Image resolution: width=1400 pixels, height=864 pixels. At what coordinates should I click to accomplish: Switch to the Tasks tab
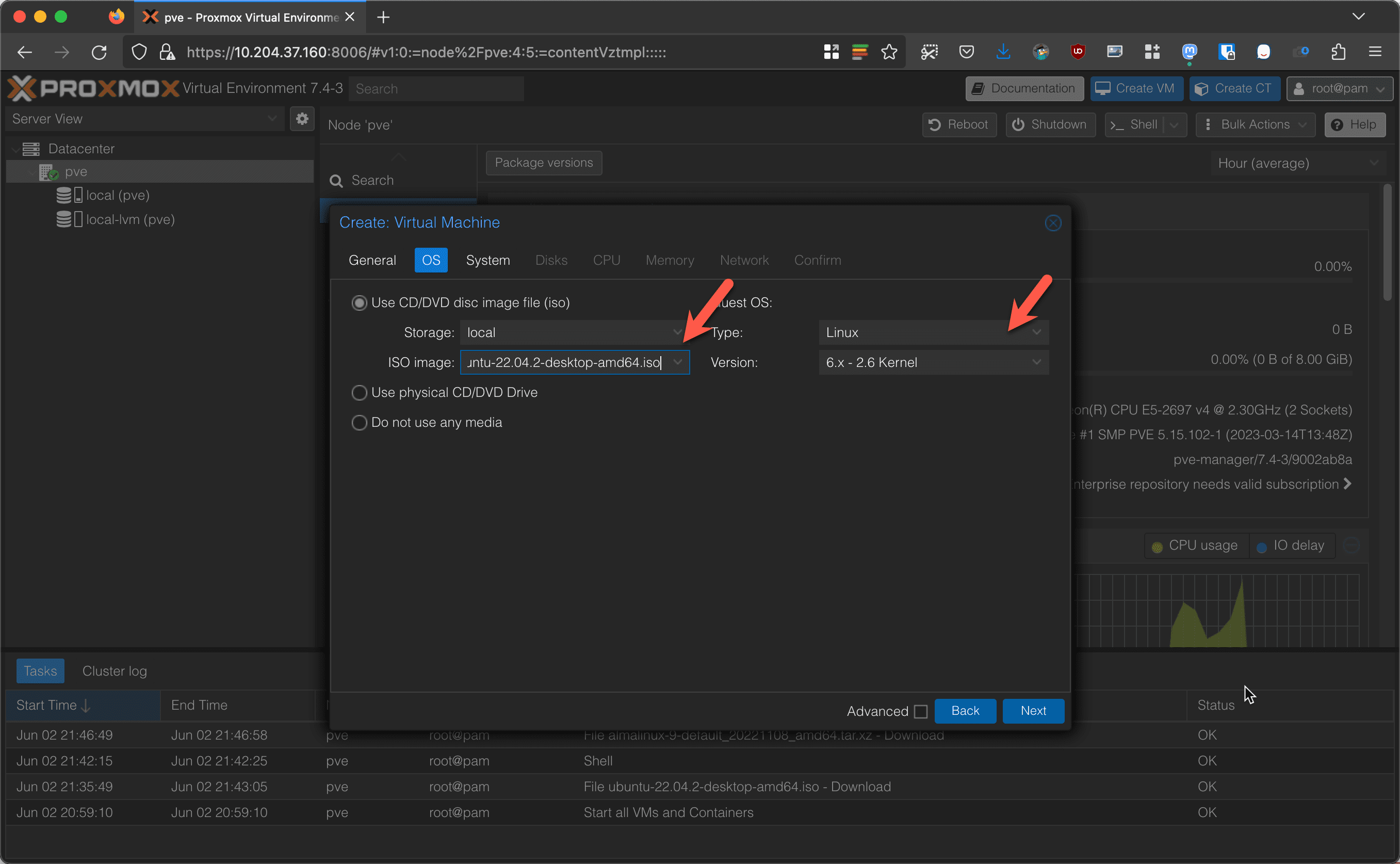pos(40,671)
